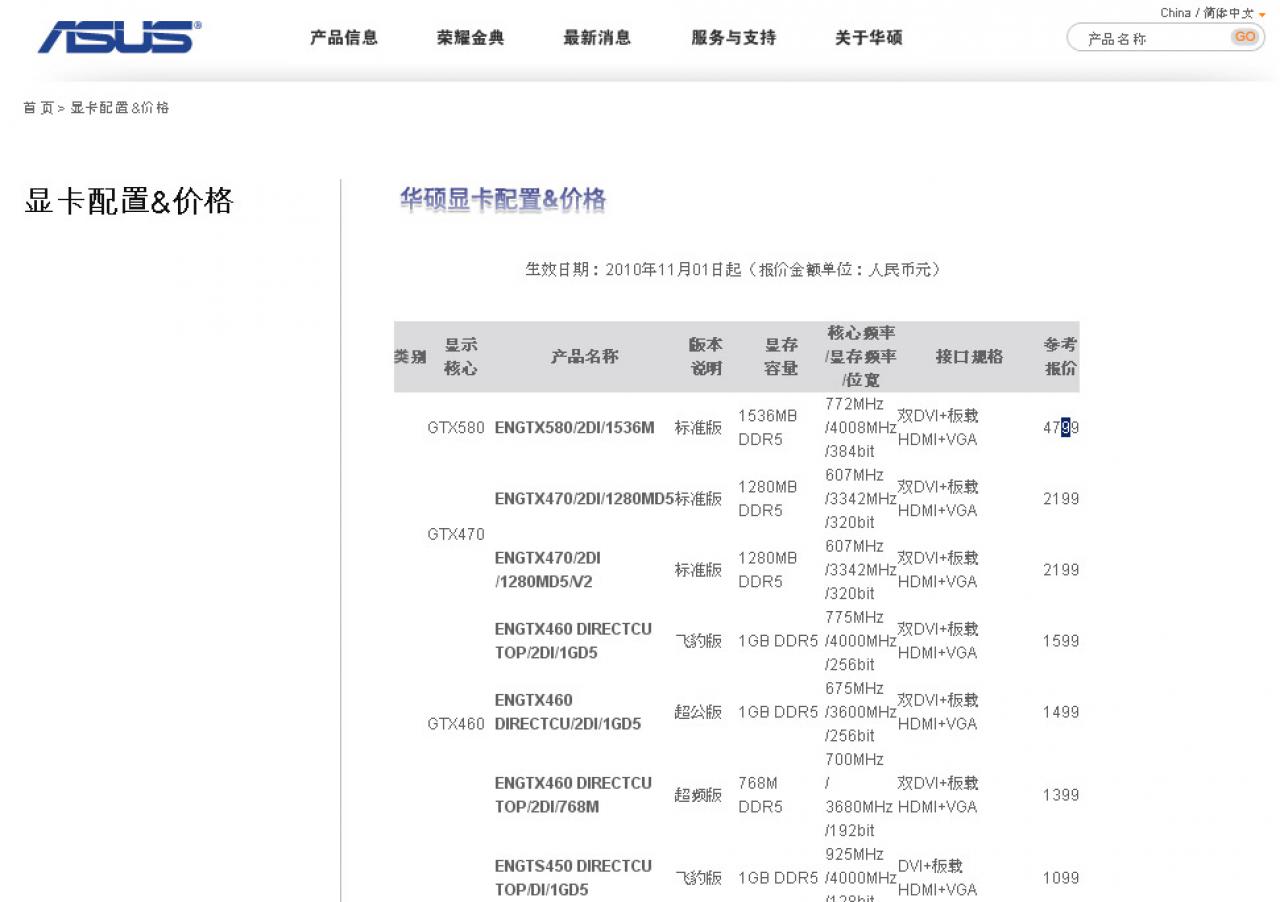The width and height of the screenshot is (1280, 902).
Task: Open the 荣耀金典 menu
Action: [470, 38]
